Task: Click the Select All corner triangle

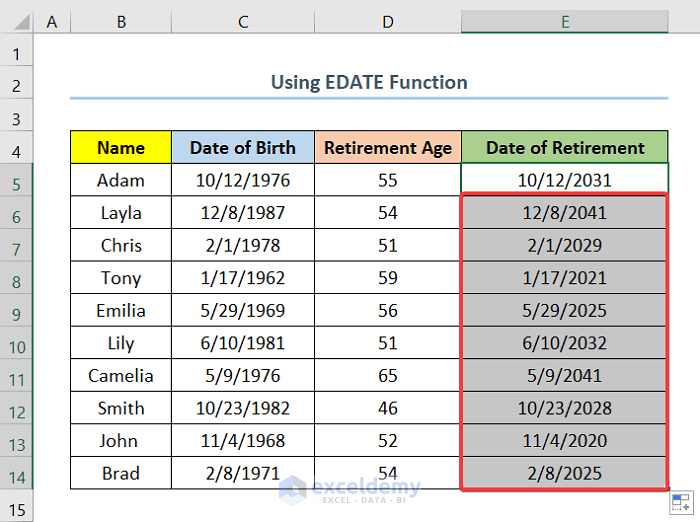Action: [x=18, y=21]
